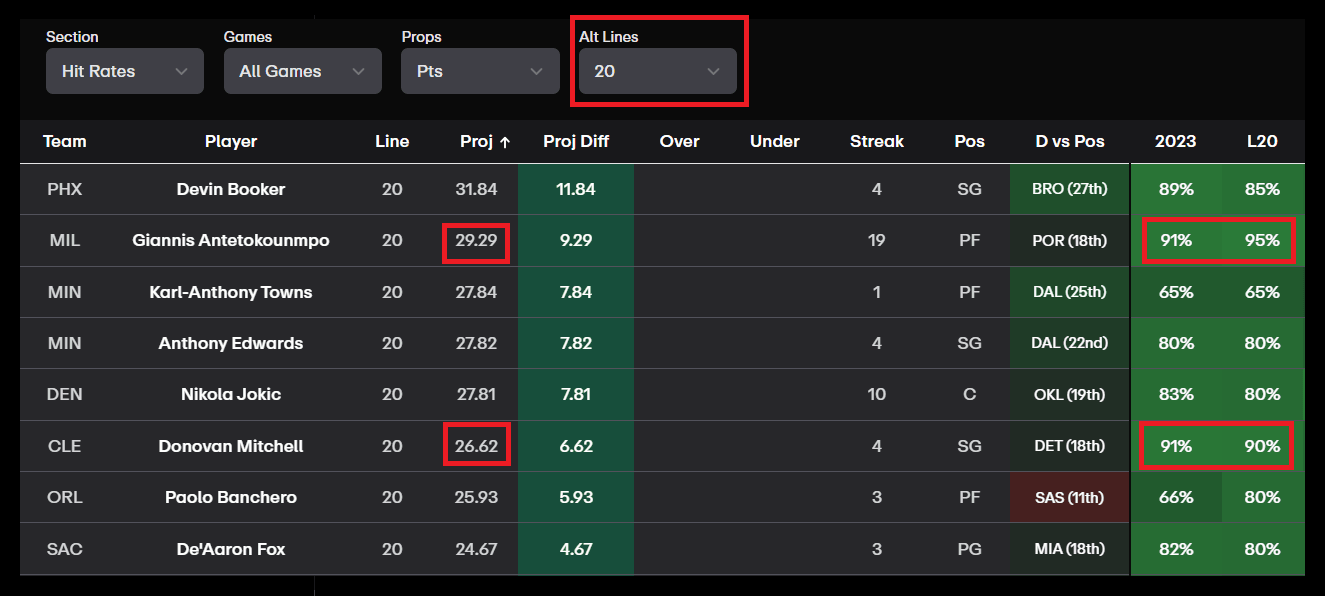Sort by the L20 column header

[x=1263, y=142]
